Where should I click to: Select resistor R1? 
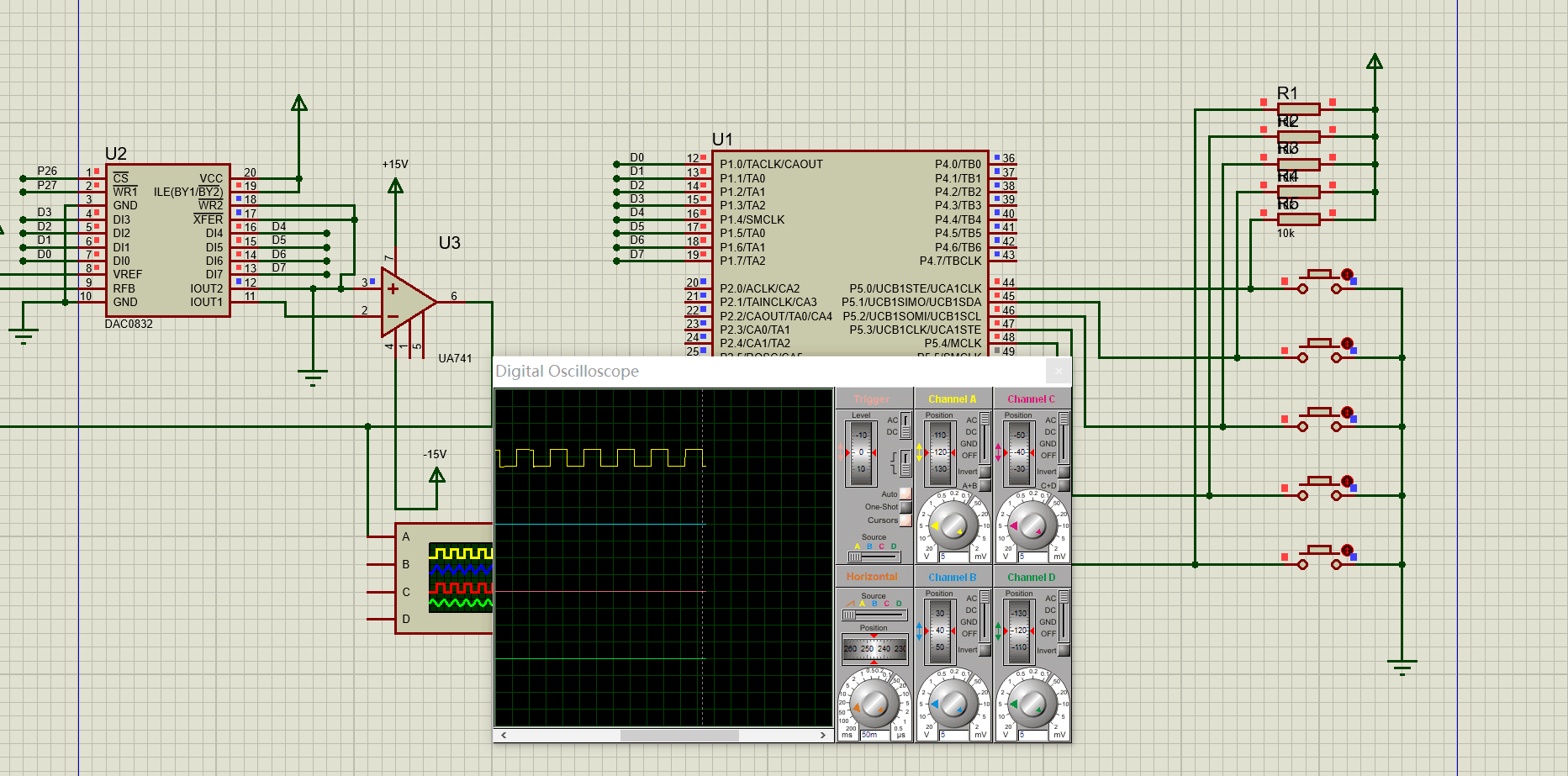1299,108
